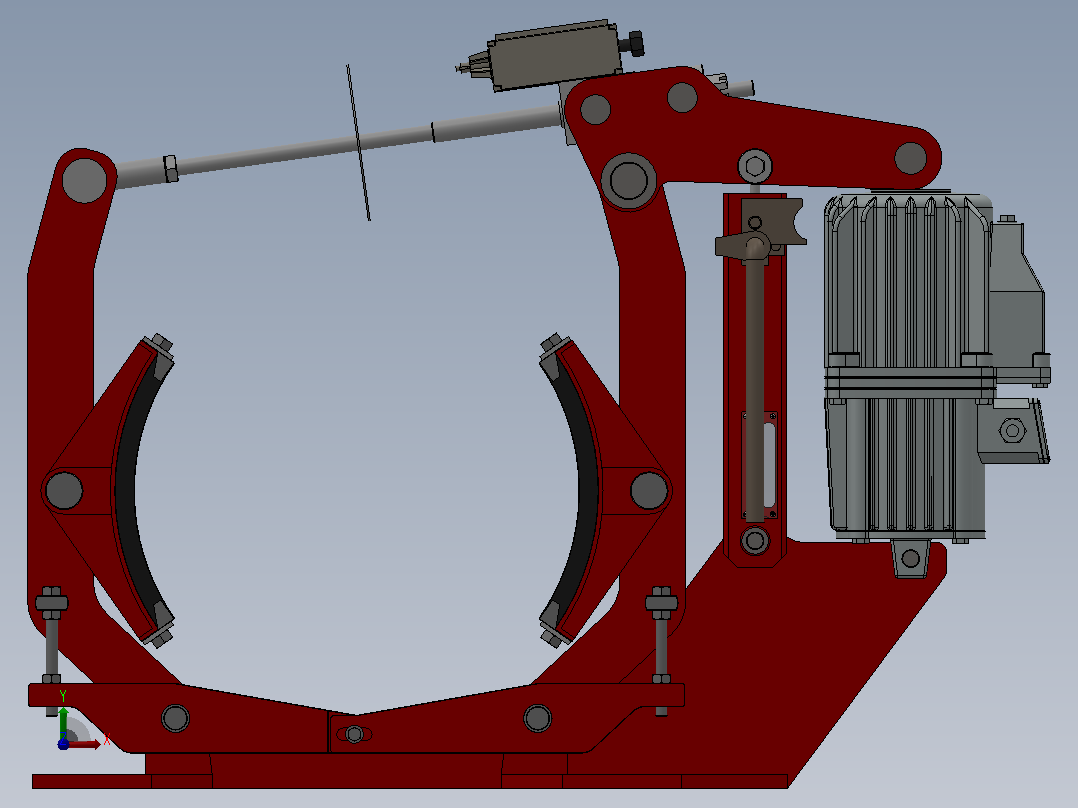
Task: Click the blue Z ball of the triad
Action: pyautogui.click(x=63, y=744)
